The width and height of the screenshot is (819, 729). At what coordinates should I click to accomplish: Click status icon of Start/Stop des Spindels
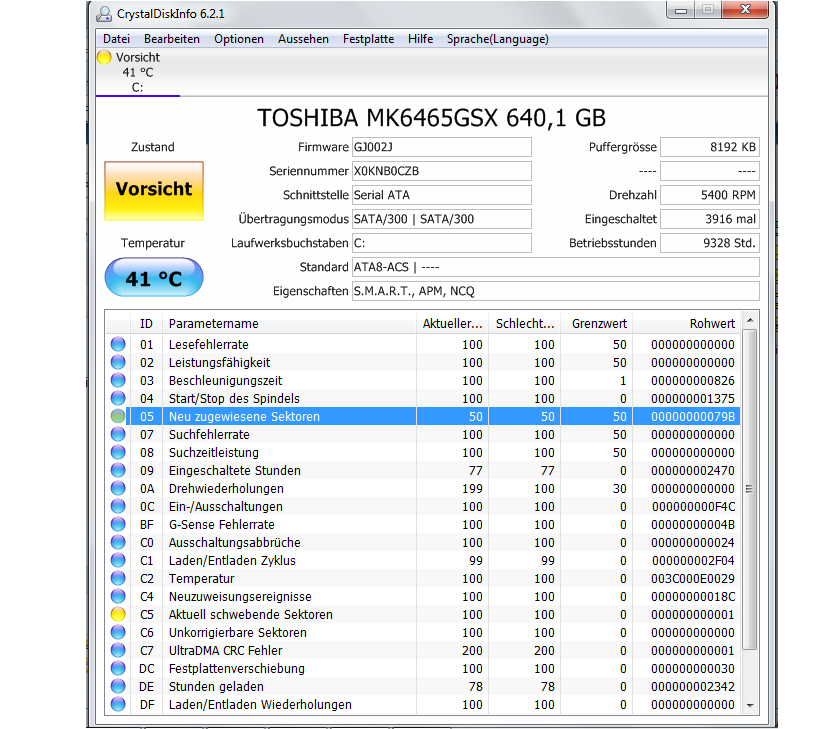(119, 398)
